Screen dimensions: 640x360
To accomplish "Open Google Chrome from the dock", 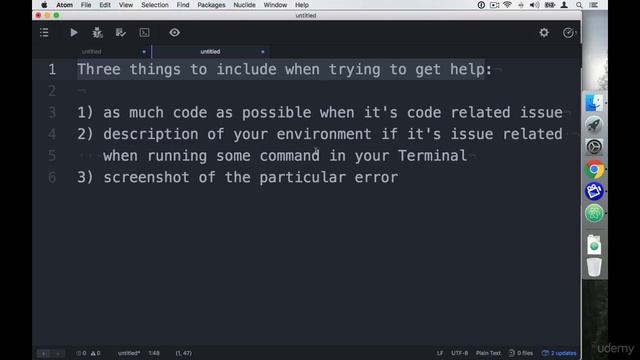I will [594, 169].
